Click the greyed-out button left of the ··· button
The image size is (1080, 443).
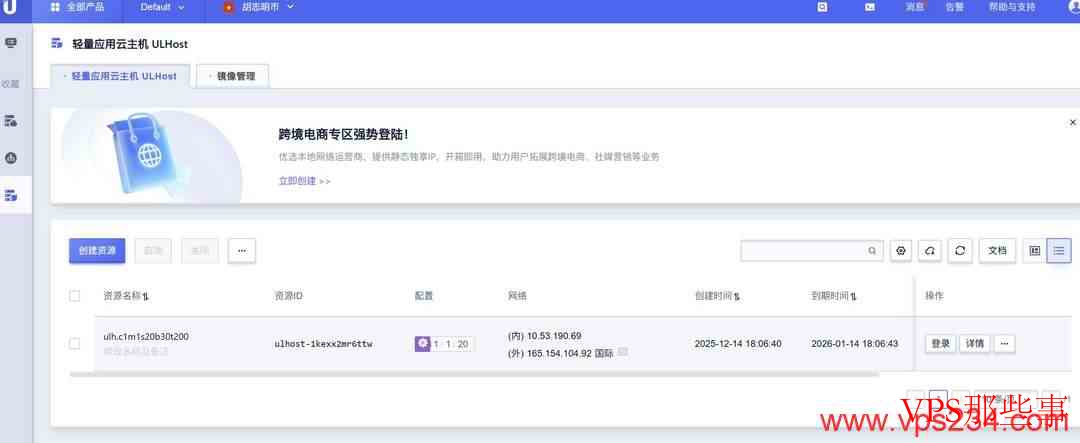(x=200, y=251)
